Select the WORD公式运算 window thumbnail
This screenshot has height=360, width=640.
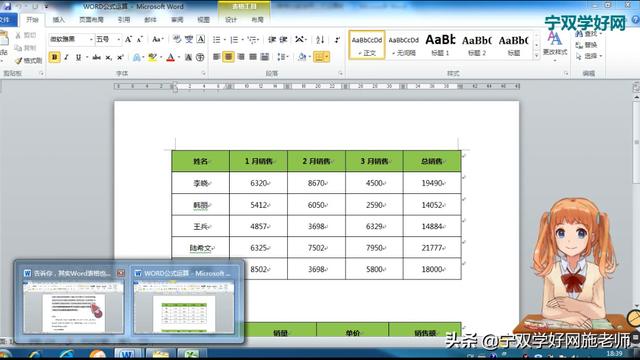[184, 302]
